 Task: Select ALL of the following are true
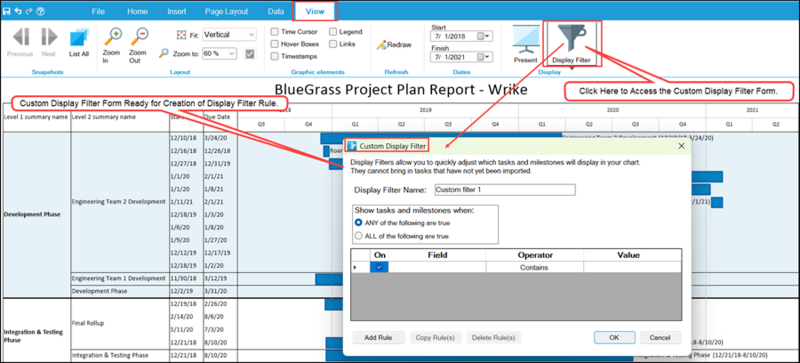coord(359,236)
